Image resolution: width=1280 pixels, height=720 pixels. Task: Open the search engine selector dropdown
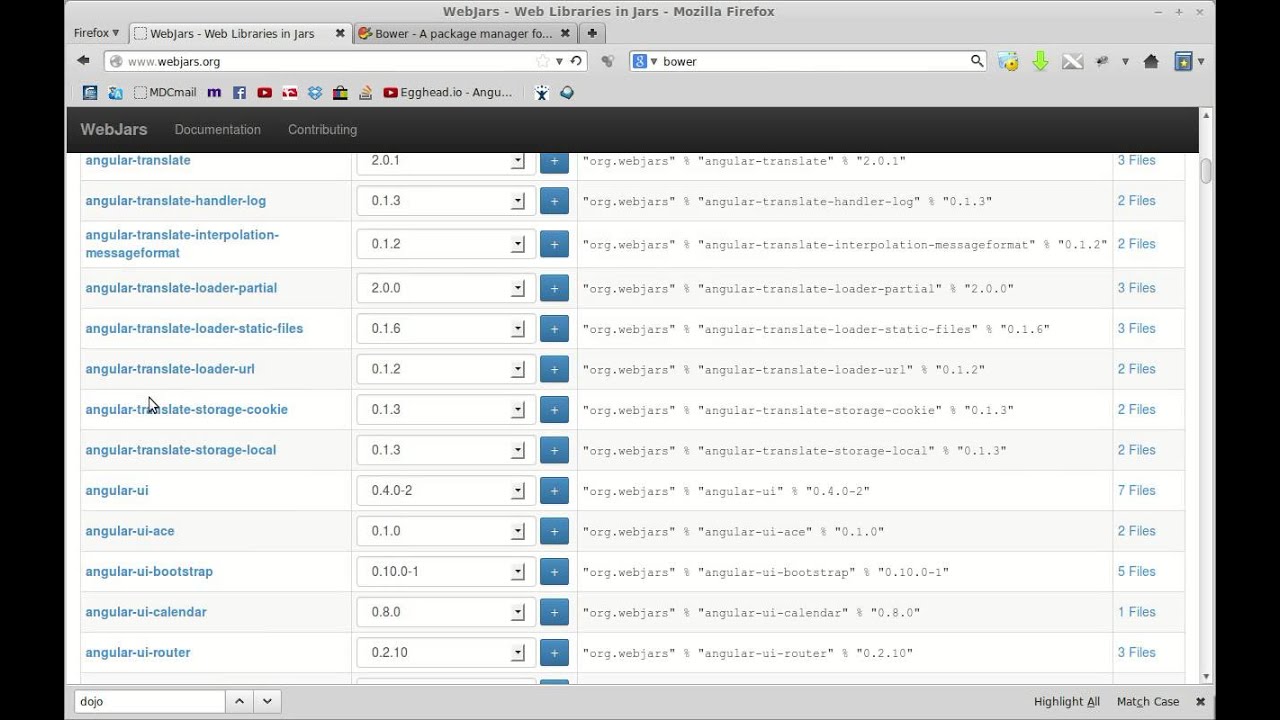coord(646,61)
